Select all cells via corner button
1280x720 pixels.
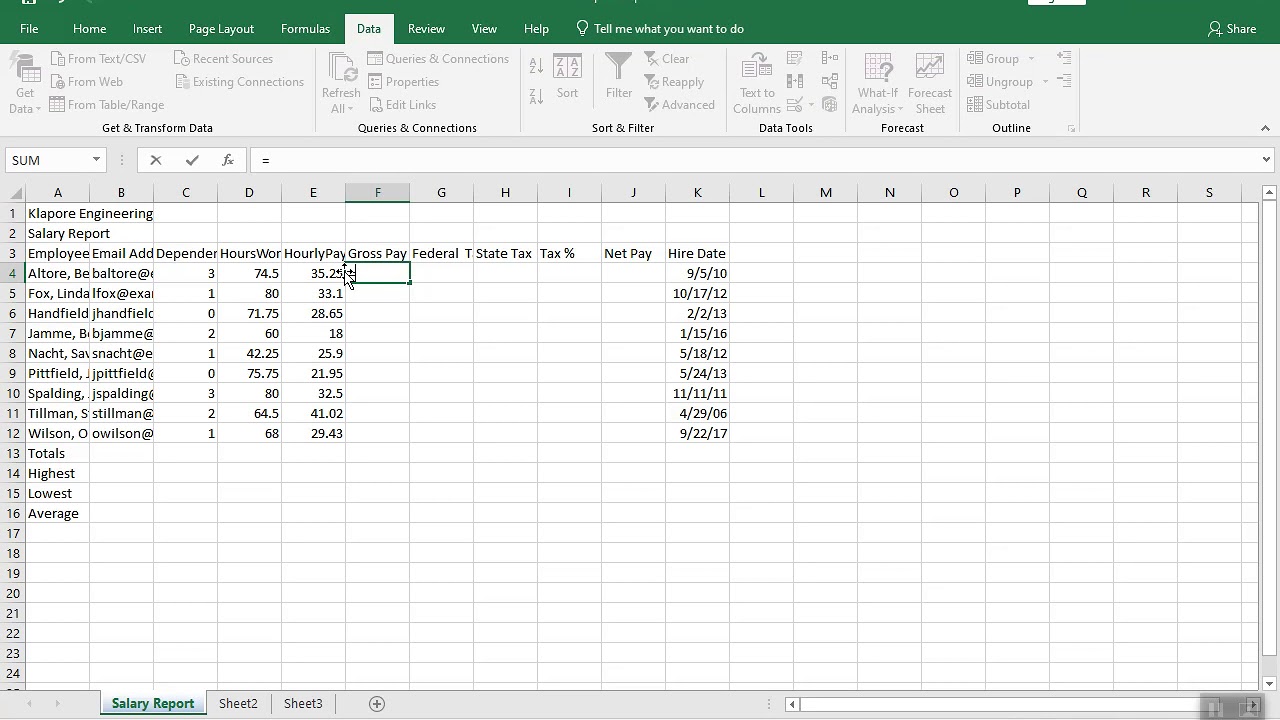[13, 192]
